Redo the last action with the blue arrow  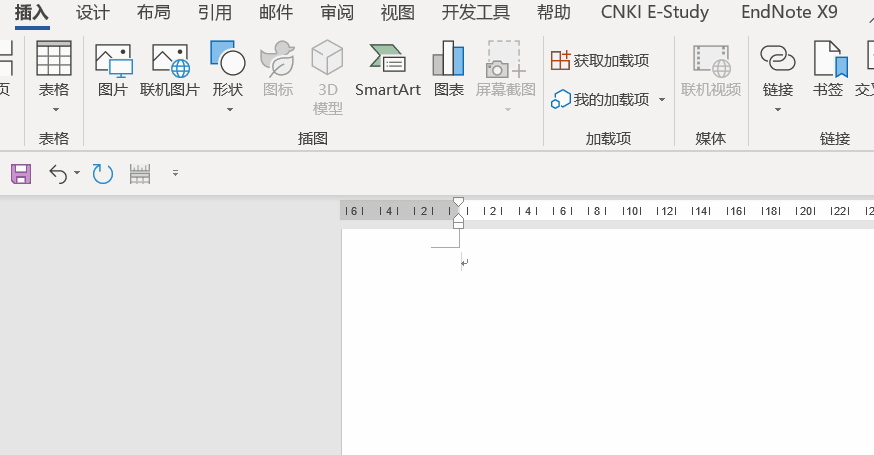click(x=103, y=174)
